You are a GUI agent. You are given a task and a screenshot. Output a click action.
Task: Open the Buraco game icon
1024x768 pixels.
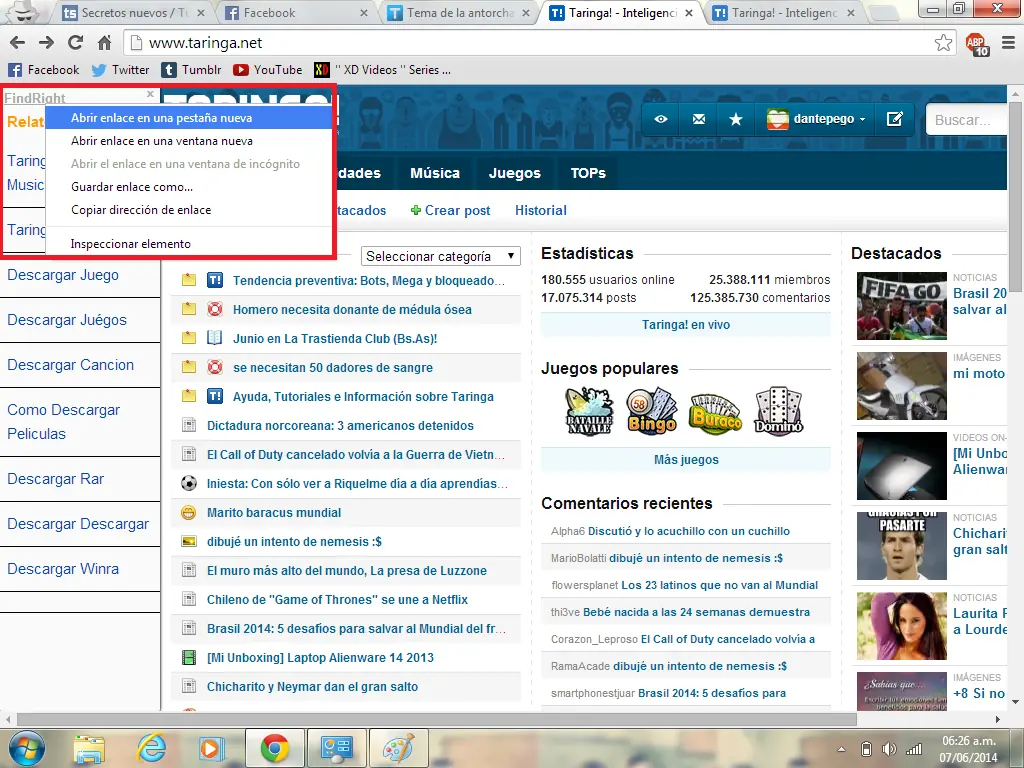pyautogui.click(x=716, y=413)
